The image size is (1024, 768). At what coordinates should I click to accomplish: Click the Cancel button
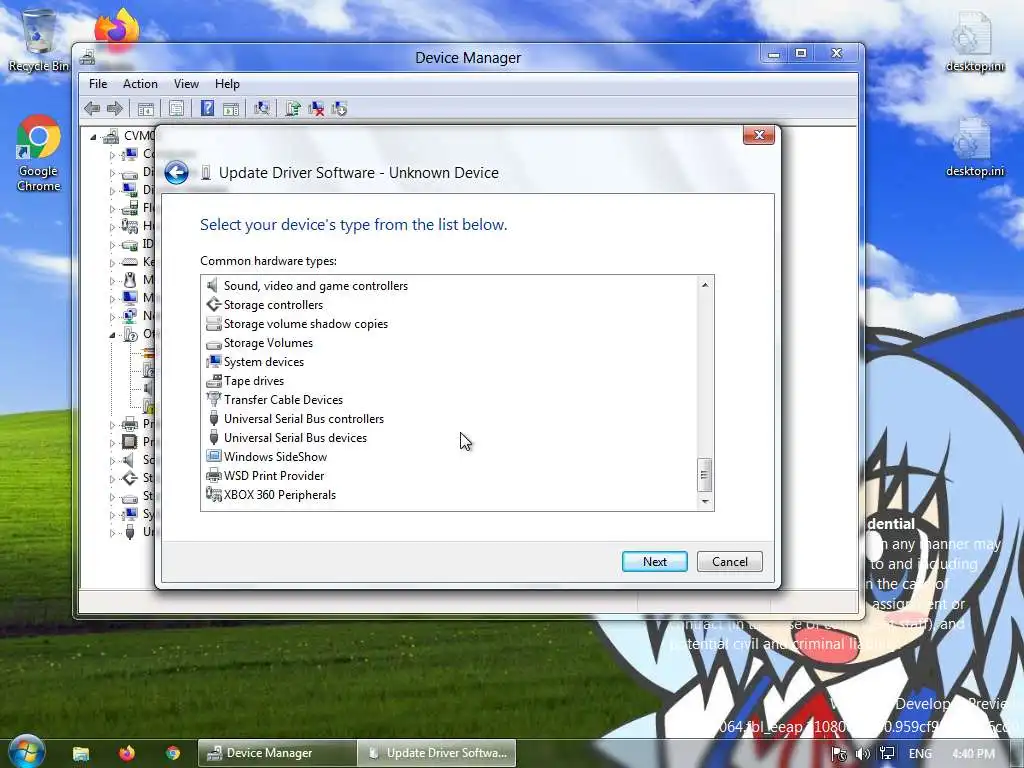(729, 562)
